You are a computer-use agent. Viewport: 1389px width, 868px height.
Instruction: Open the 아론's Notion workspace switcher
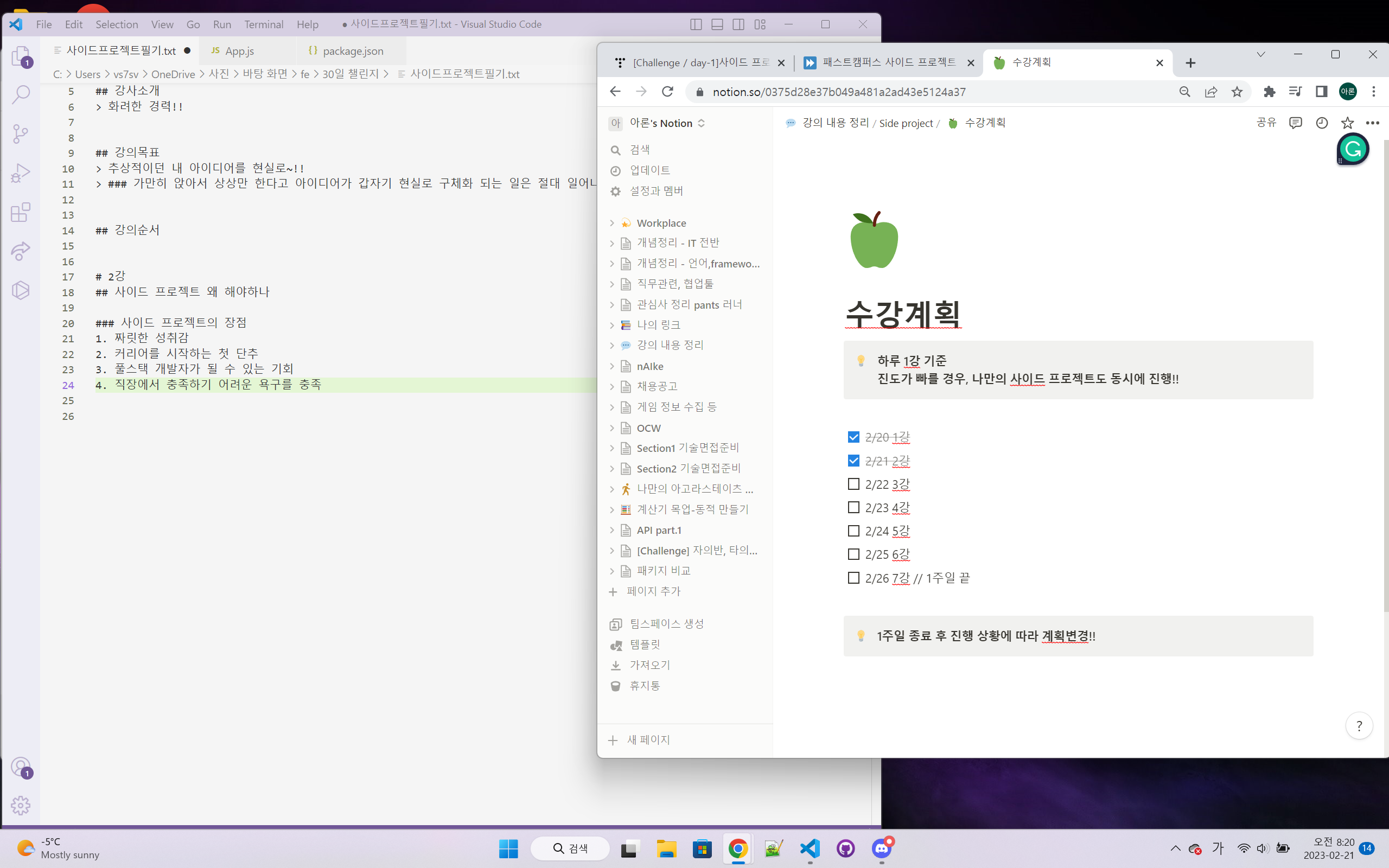[x=660, y=124]
